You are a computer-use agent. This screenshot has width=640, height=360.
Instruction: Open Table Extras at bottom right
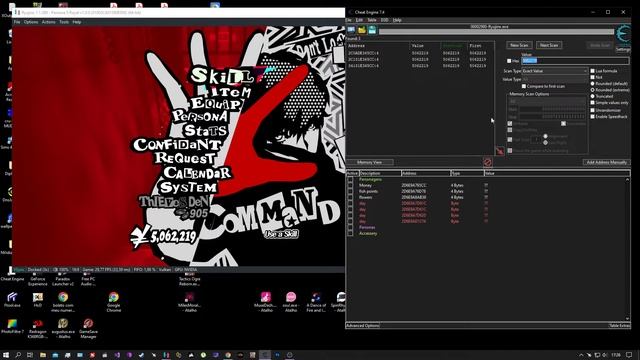coord(620,326)
